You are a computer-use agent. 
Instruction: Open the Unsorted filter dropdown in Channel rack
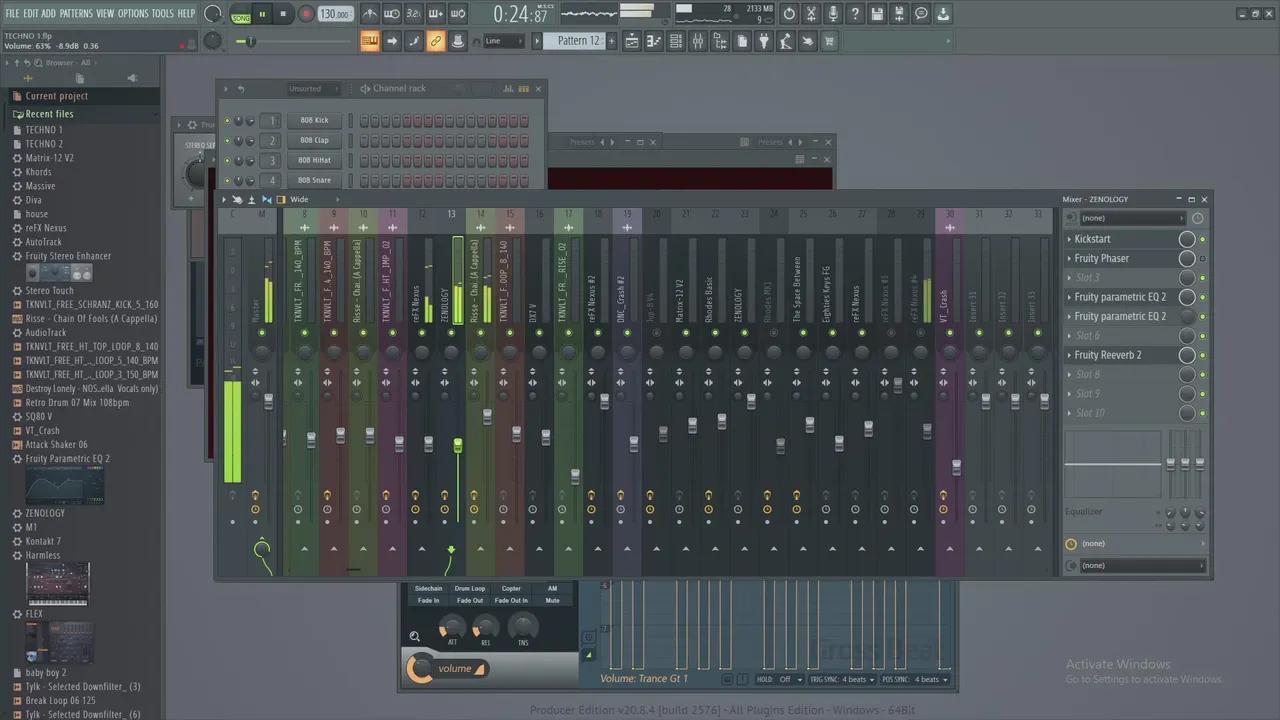[312, 88]
